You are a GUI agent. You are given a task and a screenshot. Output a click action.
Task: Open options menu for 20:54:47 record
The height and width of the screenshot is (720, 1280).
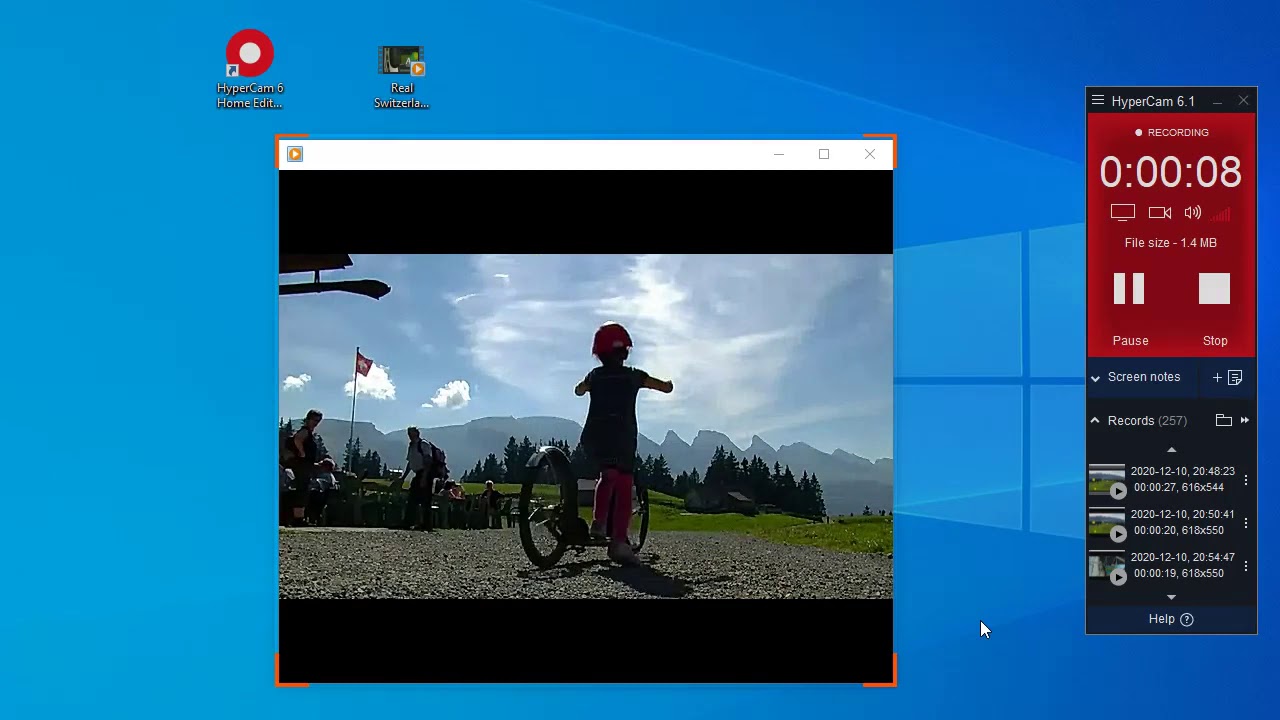[1246, 566]
